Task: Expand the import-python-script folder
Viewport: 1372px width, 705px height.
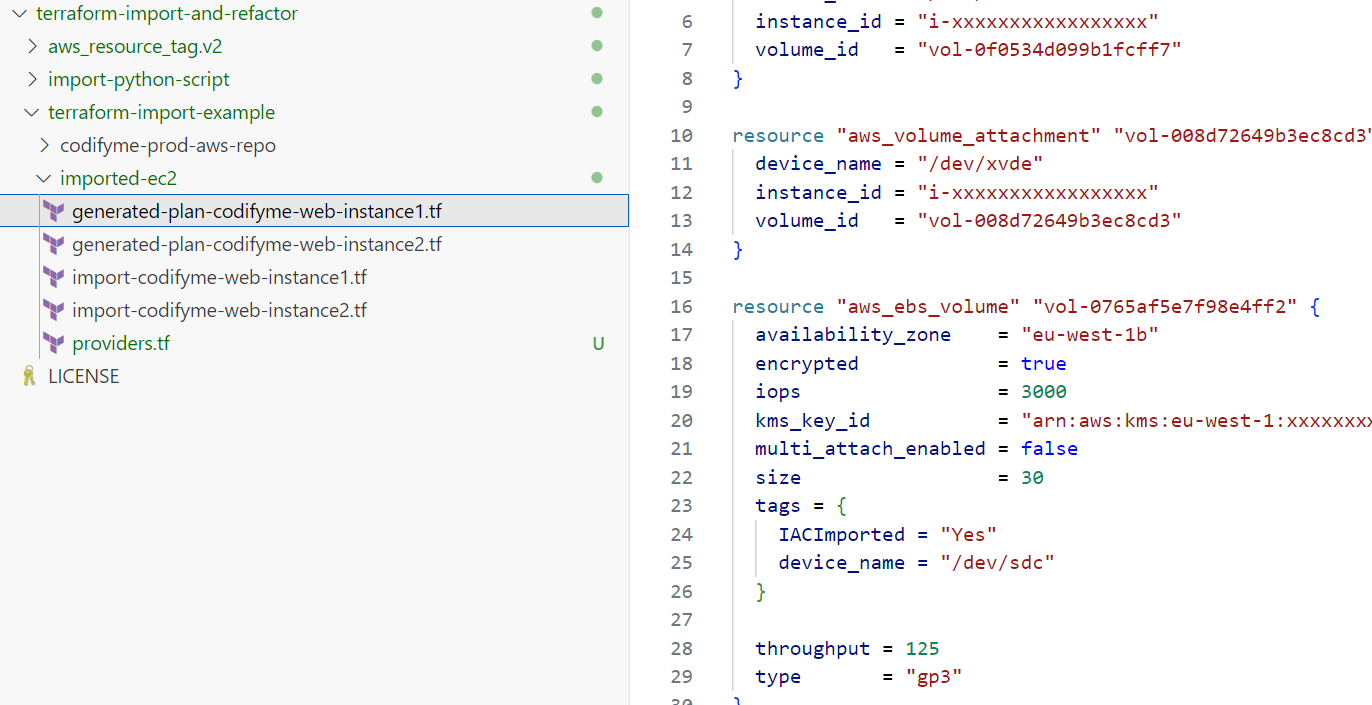Action: click(32, 79)
